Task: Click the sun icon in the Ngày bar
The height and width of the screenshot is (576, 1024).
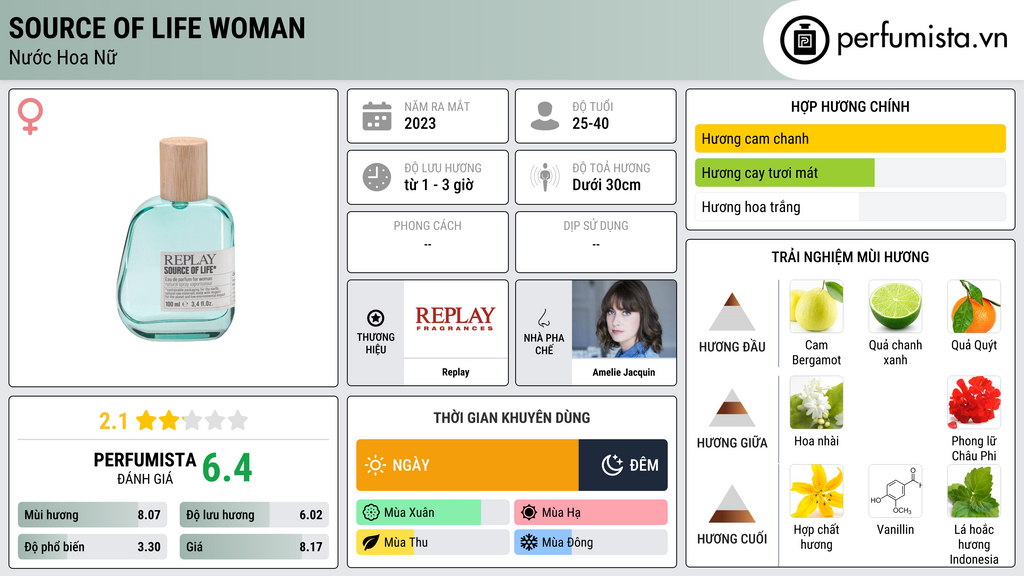Action: point(375,465)
